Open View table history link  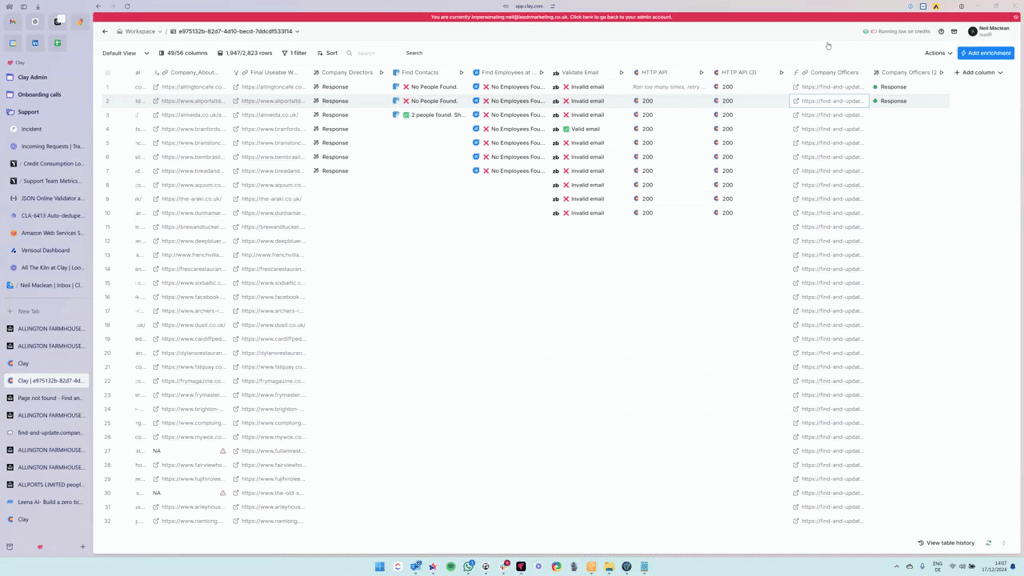(x=946, y=543)
